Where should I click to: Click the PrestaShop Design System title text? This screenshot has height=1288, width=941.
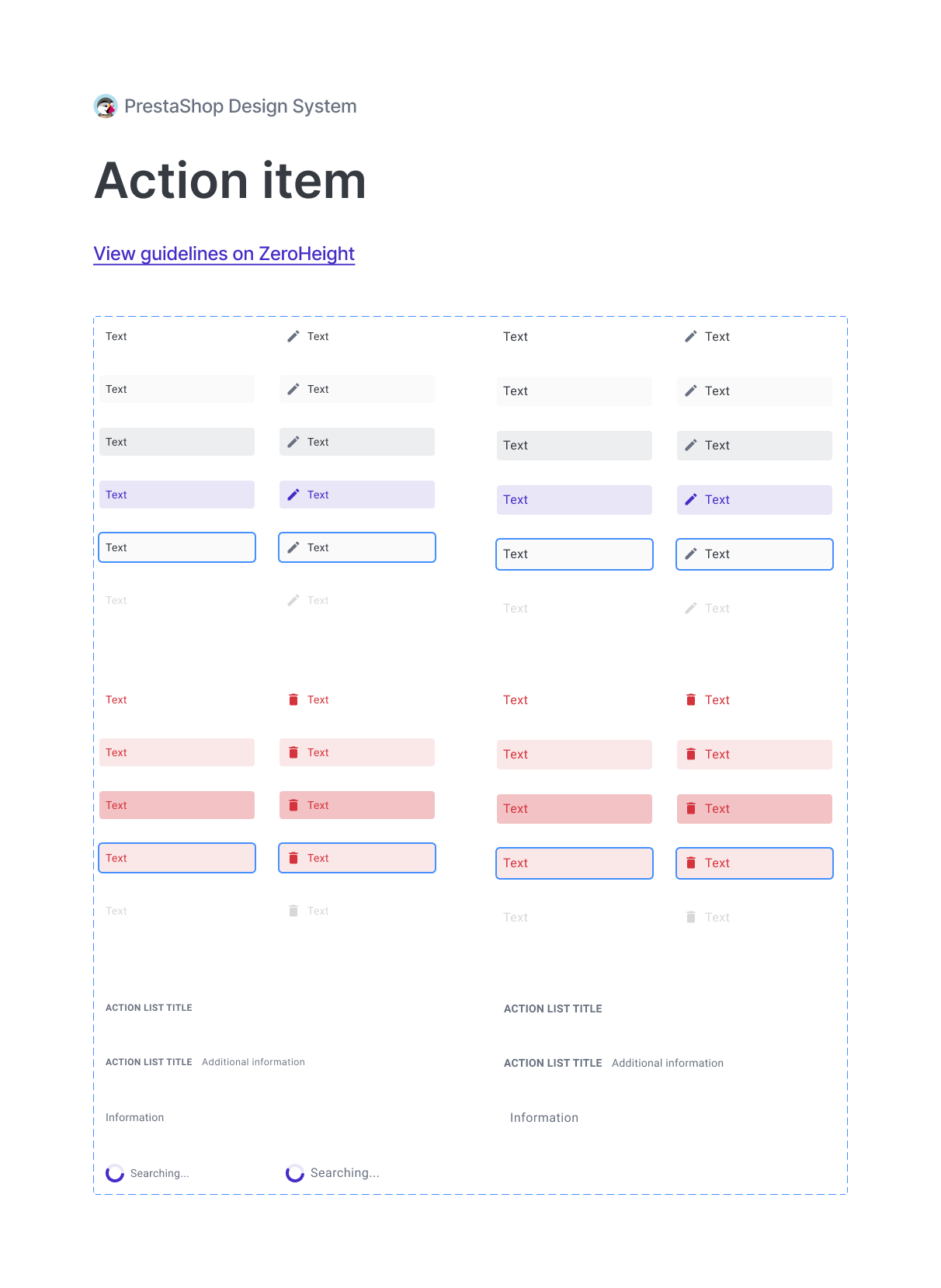tap(240, 106)
